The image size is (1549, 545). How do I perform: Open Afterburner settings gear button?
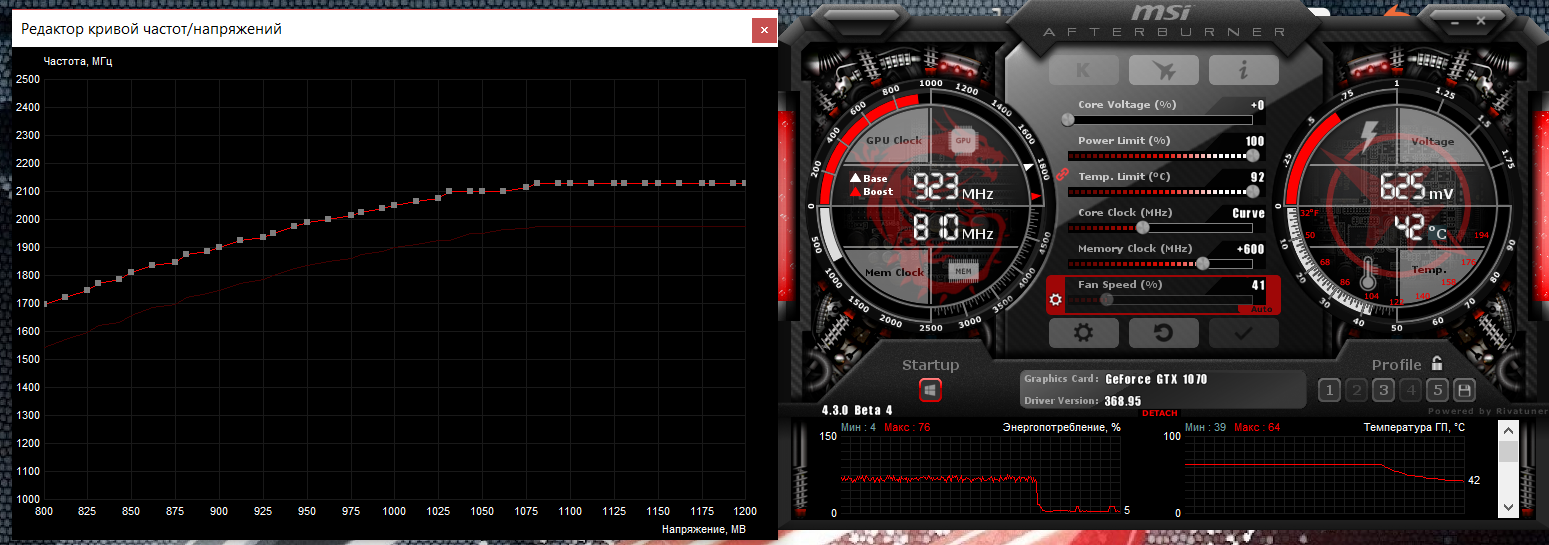coord(1083,332)
